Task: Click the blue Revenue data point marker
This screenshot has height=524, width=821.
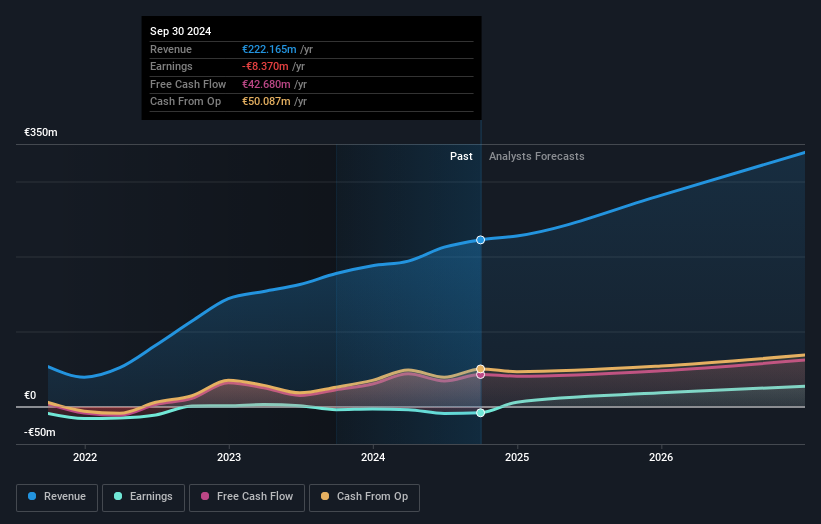Action: 480,240
